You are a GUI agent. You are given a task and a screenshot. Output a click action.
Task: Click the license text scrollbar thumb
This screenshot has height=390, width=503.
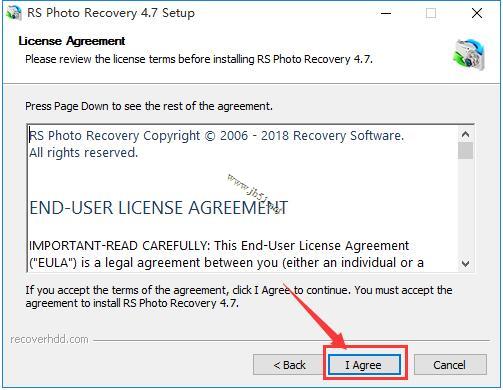(465, 151)
